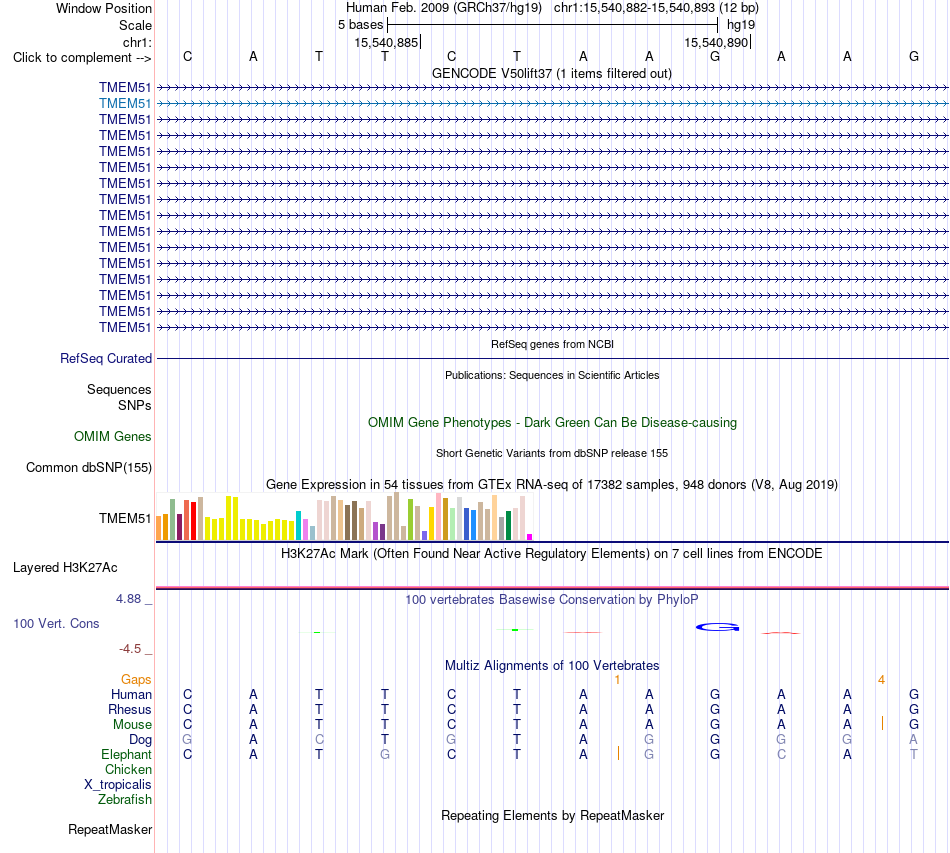The width and height of the screenshot is (950, 853).
Task: Select the Chicken alignment row label
Action: coord(128,769)
